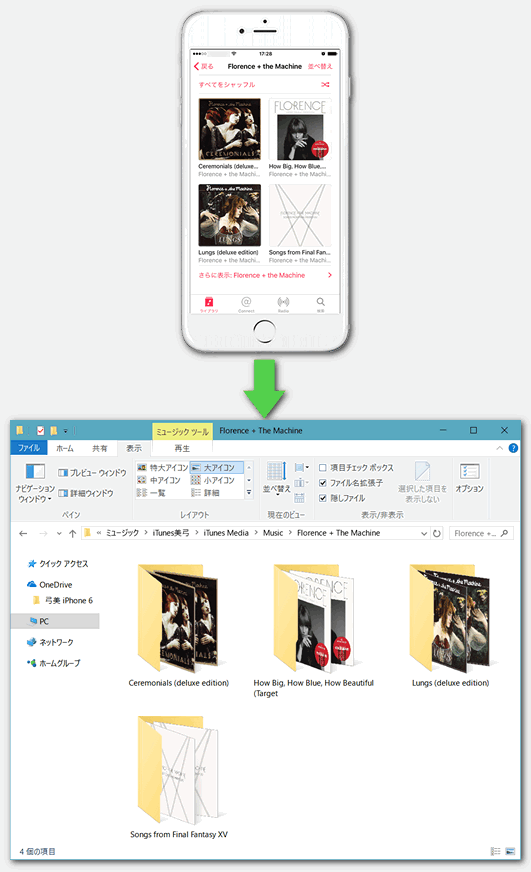Image resolution: width=531 pixels, height=872 pixels.
Task: Click the Florence + search box
Action: pos(481,533)
